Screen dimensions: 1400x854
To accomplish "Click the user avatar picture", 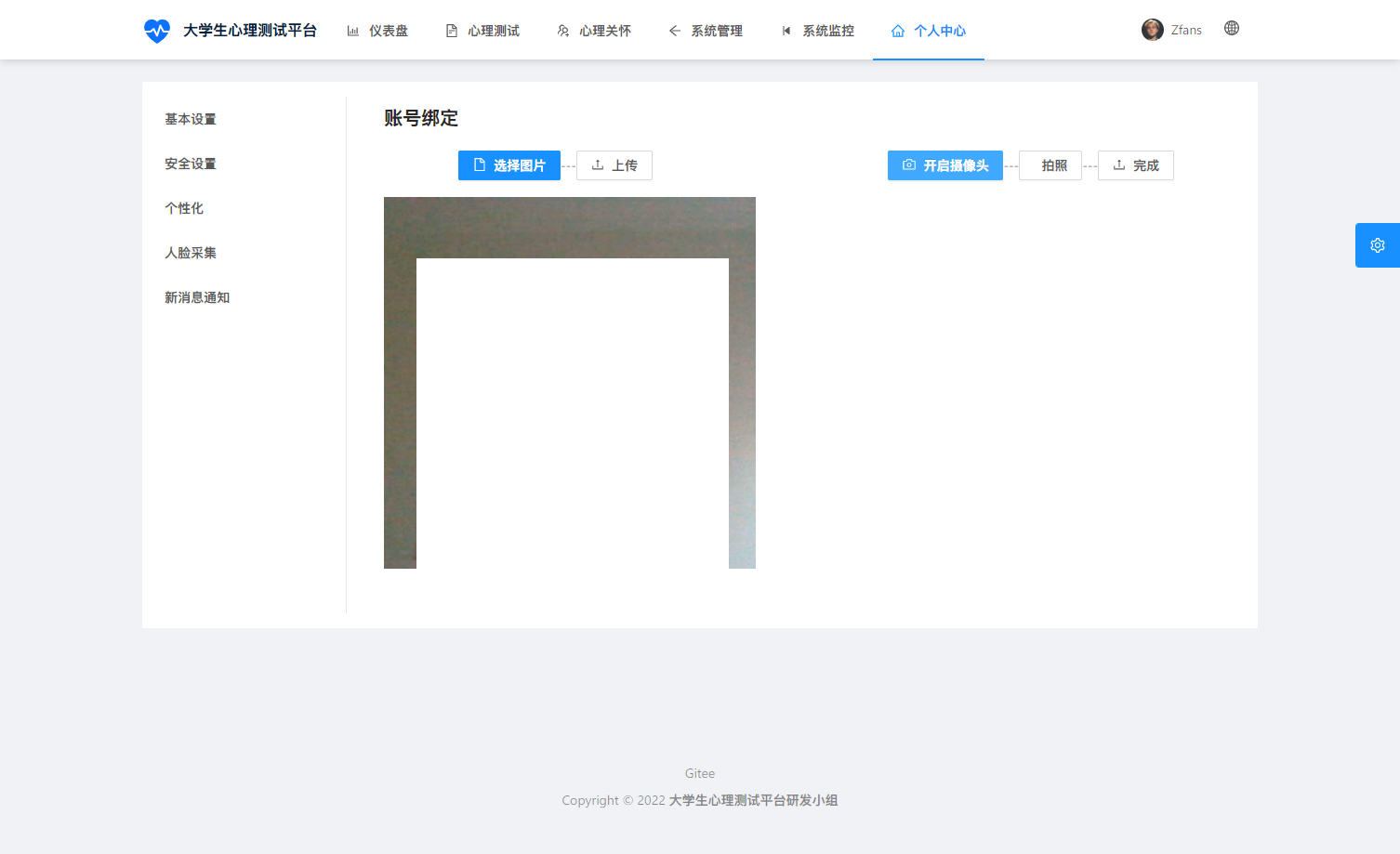I will [x=1153, y=30].
